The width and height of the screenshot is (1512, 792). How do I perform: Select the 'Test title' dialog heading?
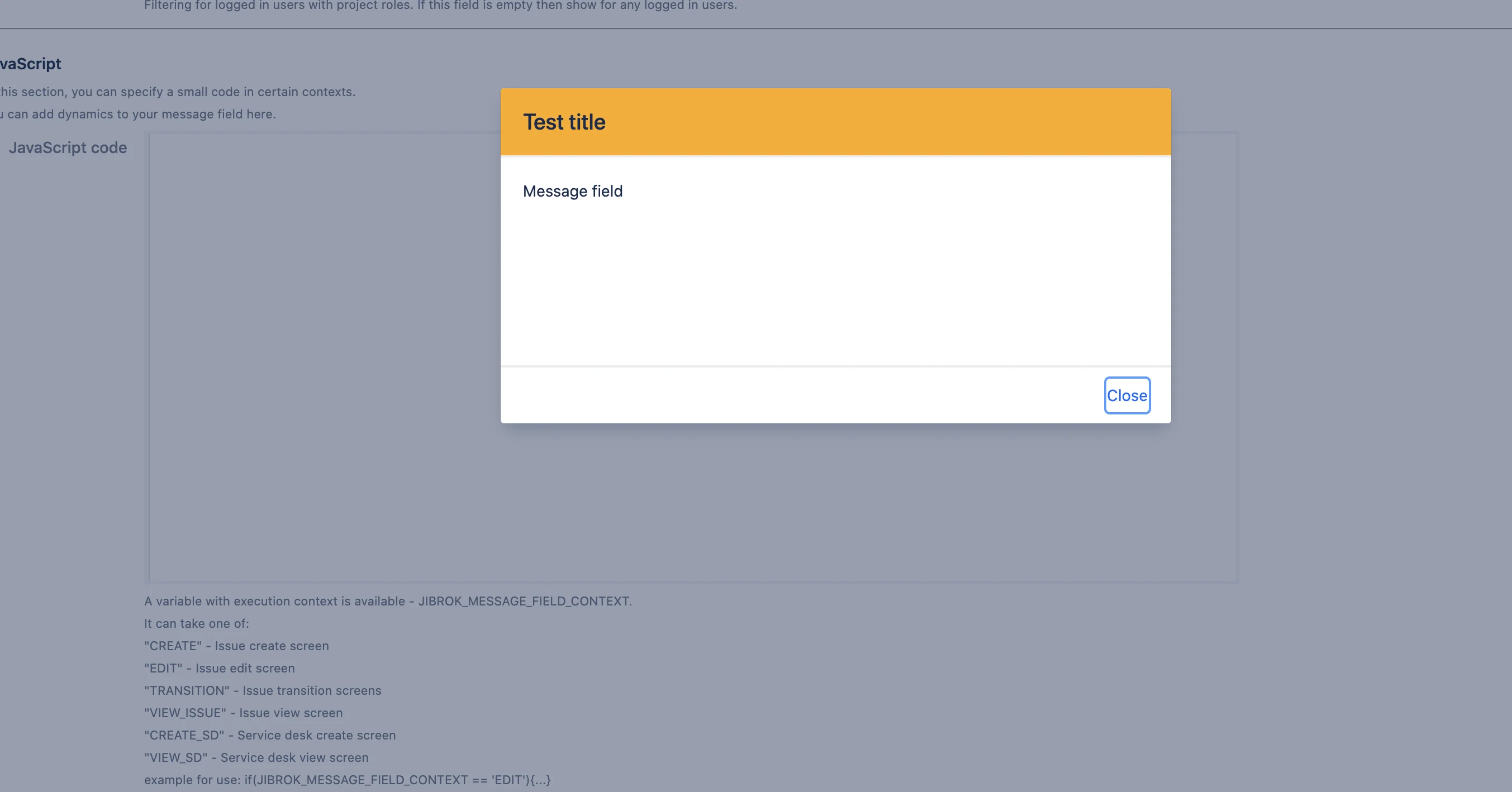click(x=564, y=122)
